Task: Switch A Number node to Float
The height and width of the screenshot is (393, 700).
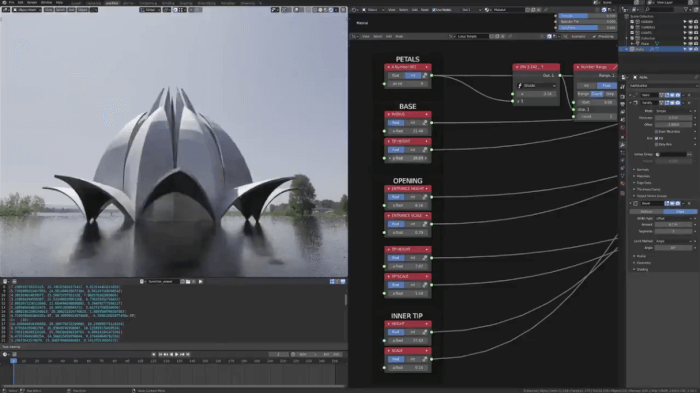Action: point(396,75)
